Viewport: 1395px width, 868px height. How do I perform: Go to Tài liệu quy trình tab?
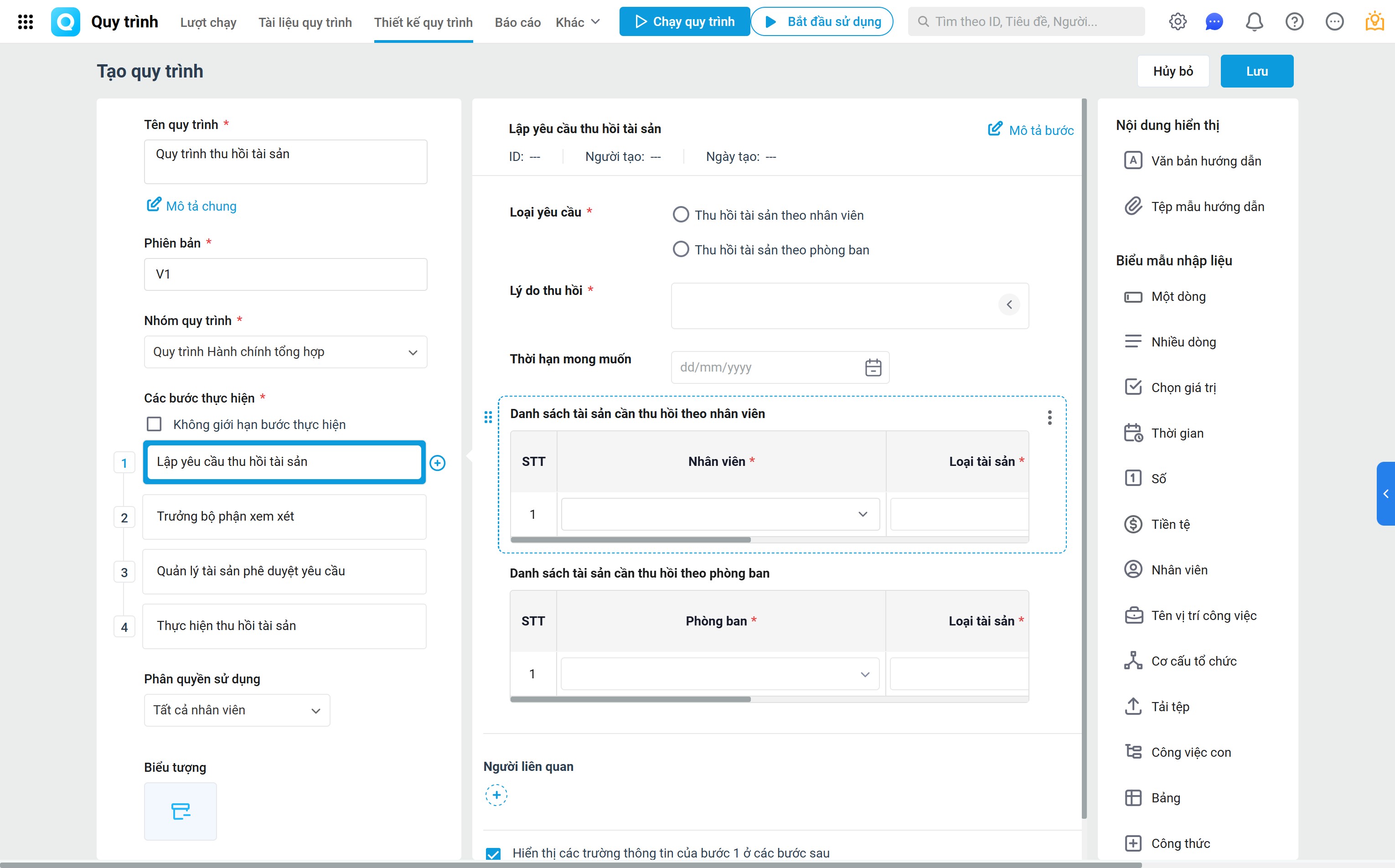(305, 22)
